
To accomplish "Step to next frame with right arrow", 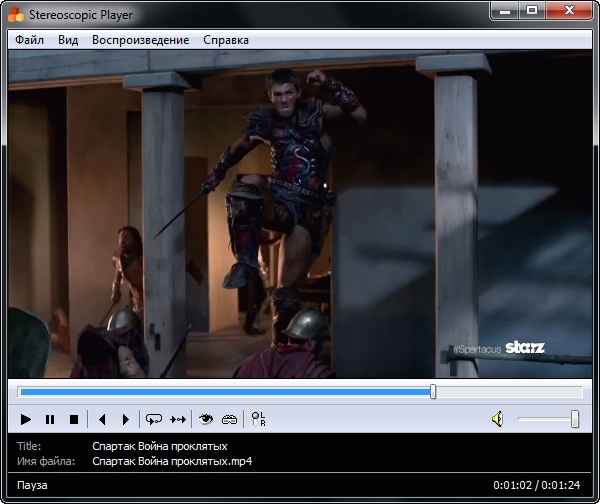I will [125, 420].
